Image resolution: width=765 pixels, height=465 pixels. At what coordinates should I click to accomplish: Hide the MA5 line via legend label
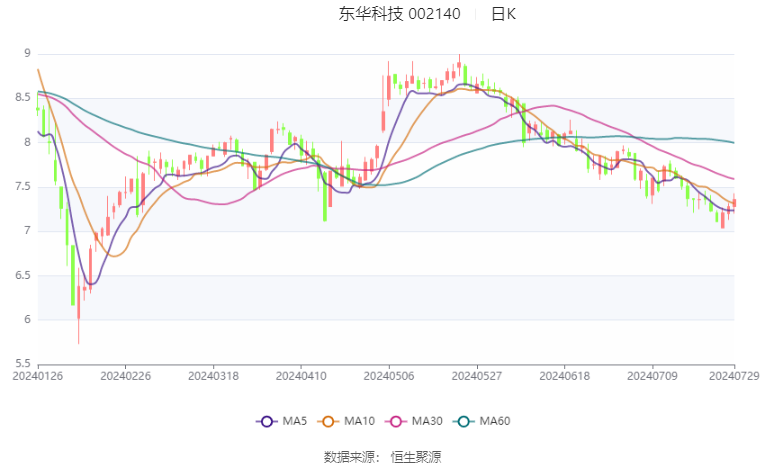pos(295,421)
